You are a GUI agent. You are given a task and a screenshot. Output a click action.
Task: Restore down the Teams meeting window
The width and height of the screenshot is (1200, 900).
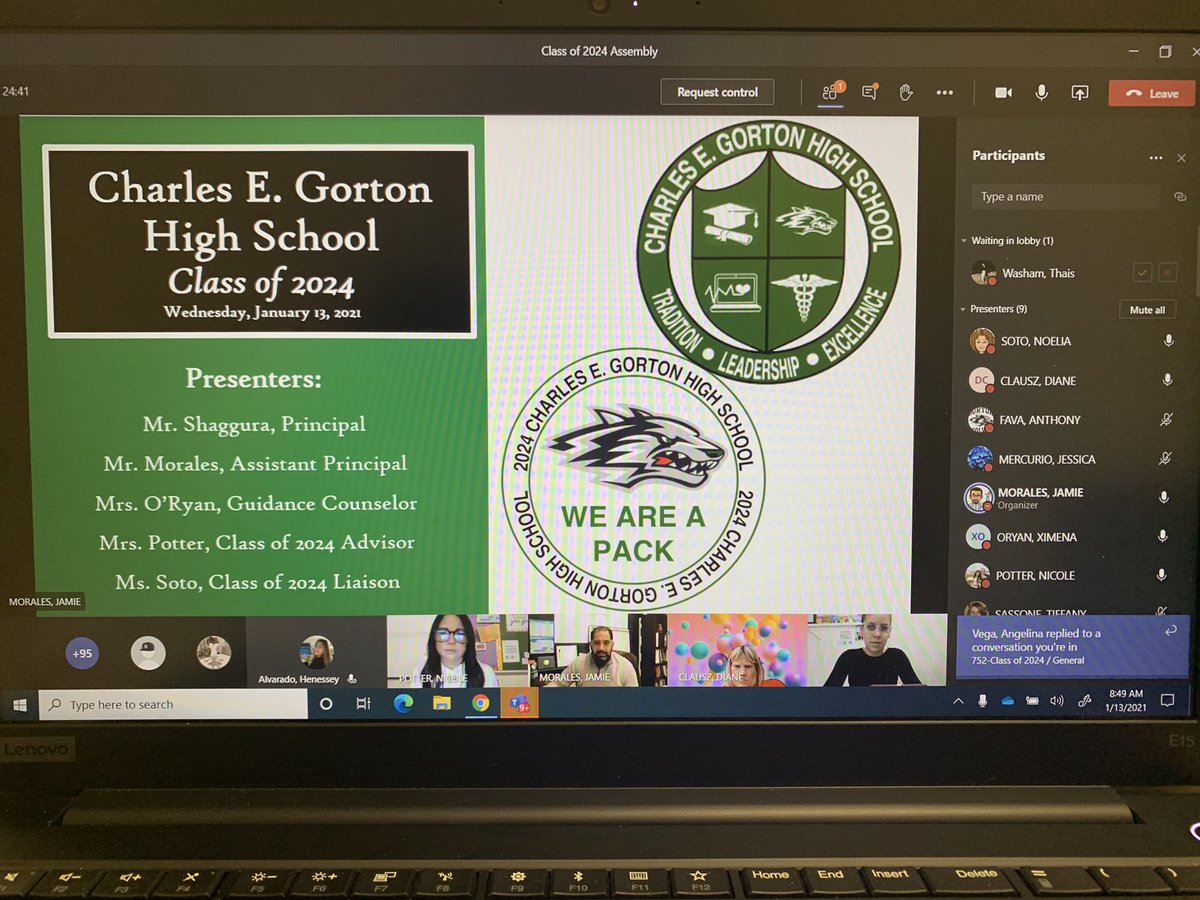pos(1165,52)
